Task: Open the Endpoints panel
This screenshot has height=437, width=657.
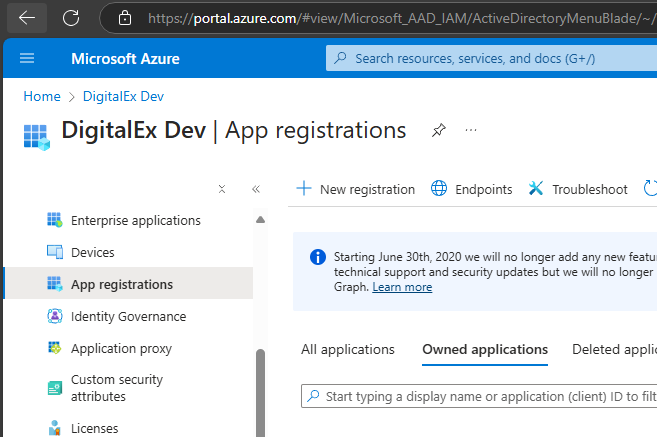Action: click(x=472, y=189)
